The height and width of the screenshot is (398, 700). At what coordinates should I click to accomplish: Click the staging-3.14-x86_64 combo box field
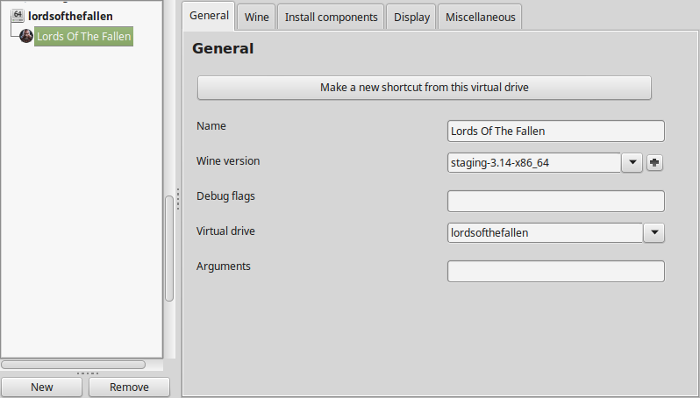[534, 162]
